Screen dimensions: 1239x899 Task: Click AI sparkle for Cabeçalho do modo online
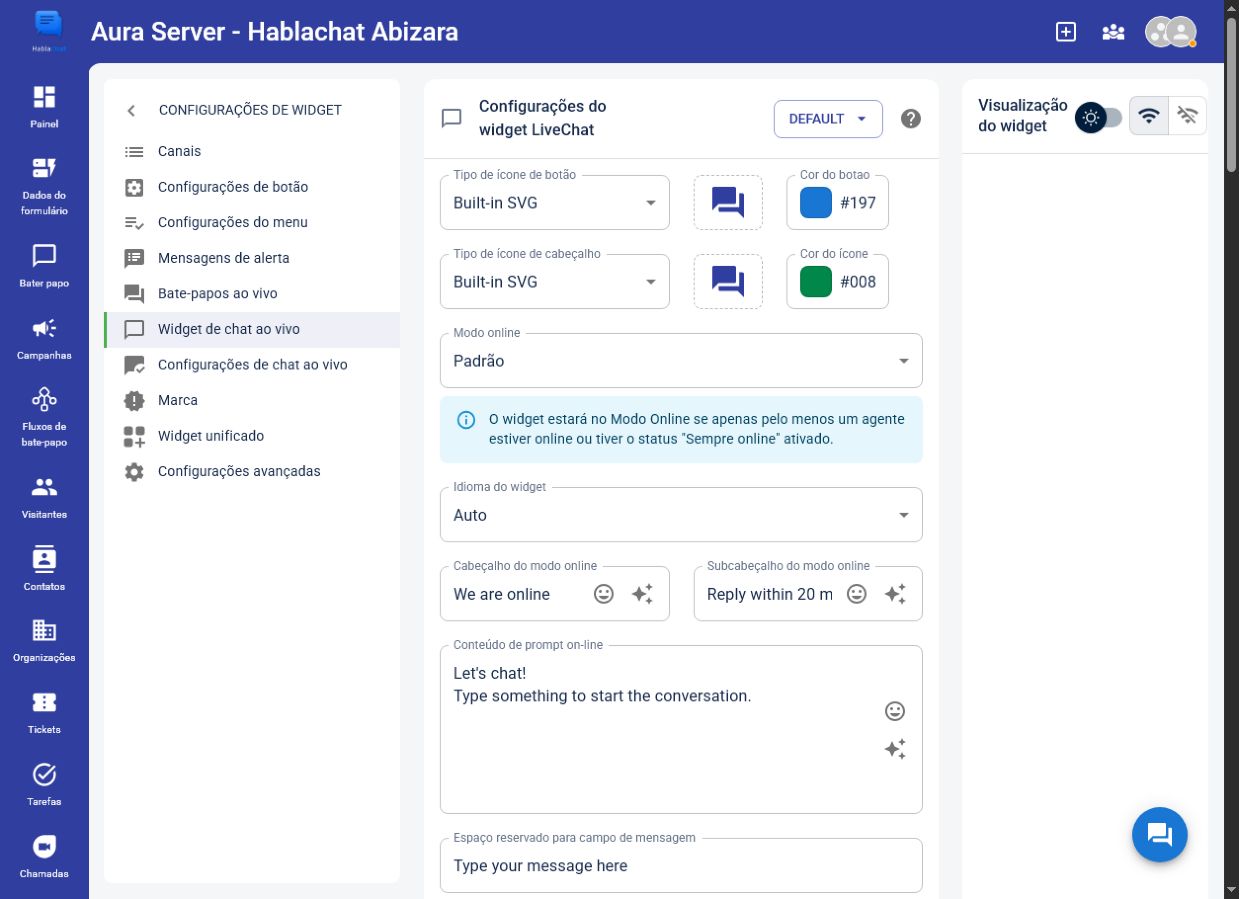642,594
